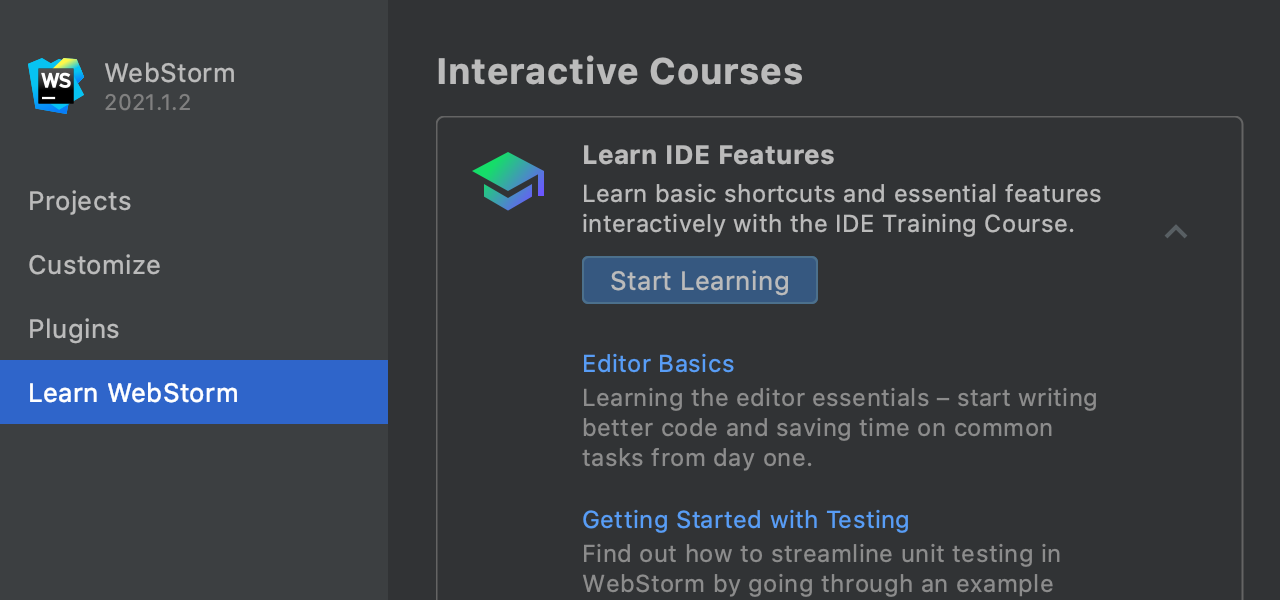
Task: Switch to the Customize tab
Action: click(x=94, y=265)
